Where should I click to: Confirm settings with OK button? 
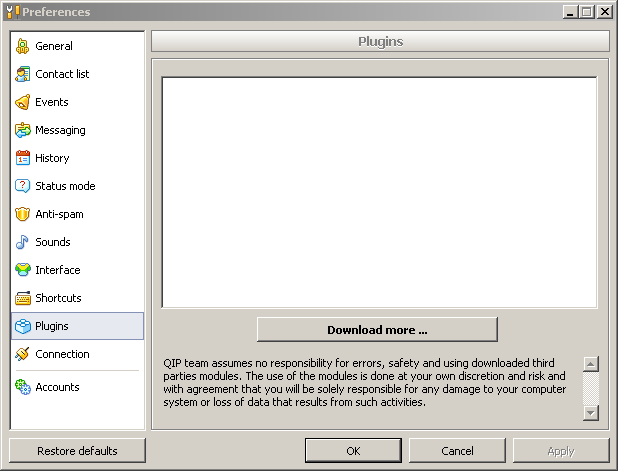(x=353, y=451)
